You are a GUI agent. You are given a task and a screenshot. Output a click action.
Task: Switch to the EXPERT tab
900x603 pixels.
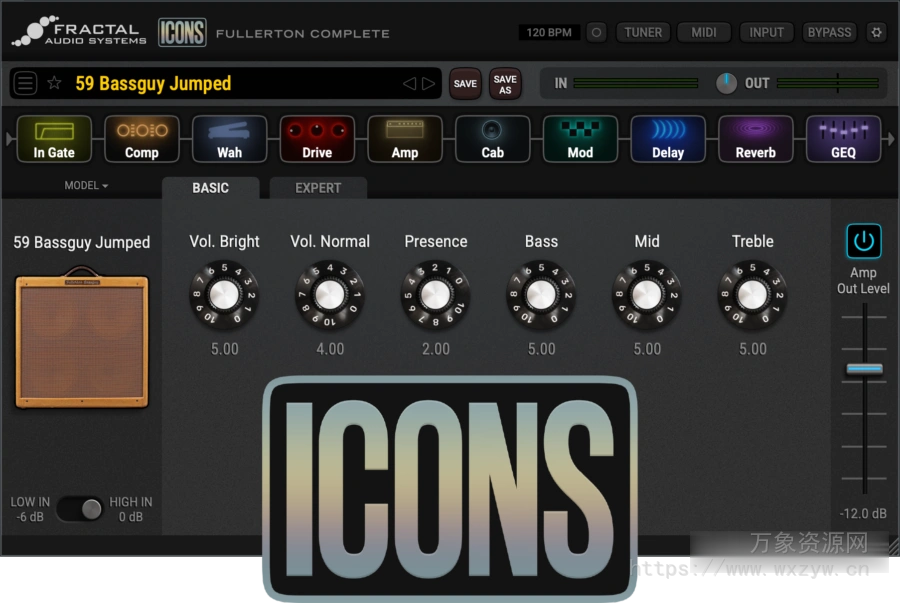[x=318, y=188]
